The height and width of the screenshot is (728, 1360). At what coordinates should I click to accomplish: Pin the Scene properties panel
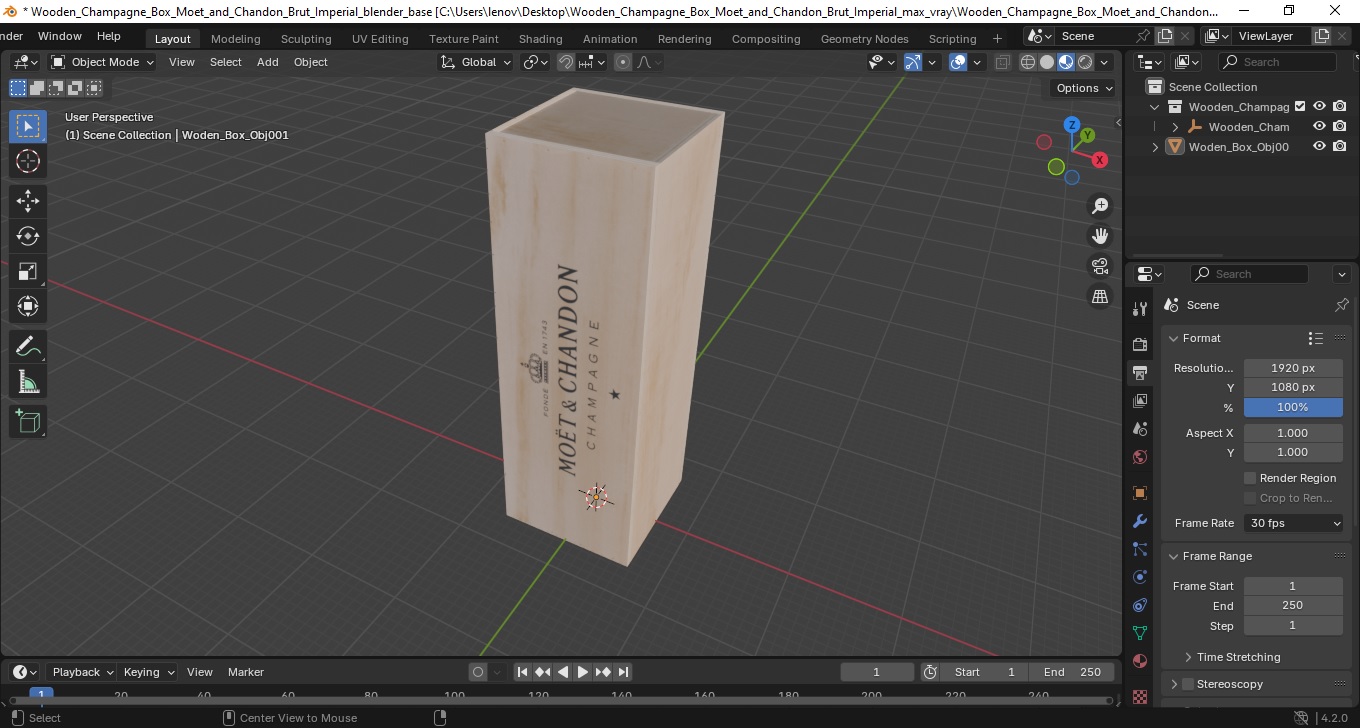pyautogui.click(x=1341, y=305)
